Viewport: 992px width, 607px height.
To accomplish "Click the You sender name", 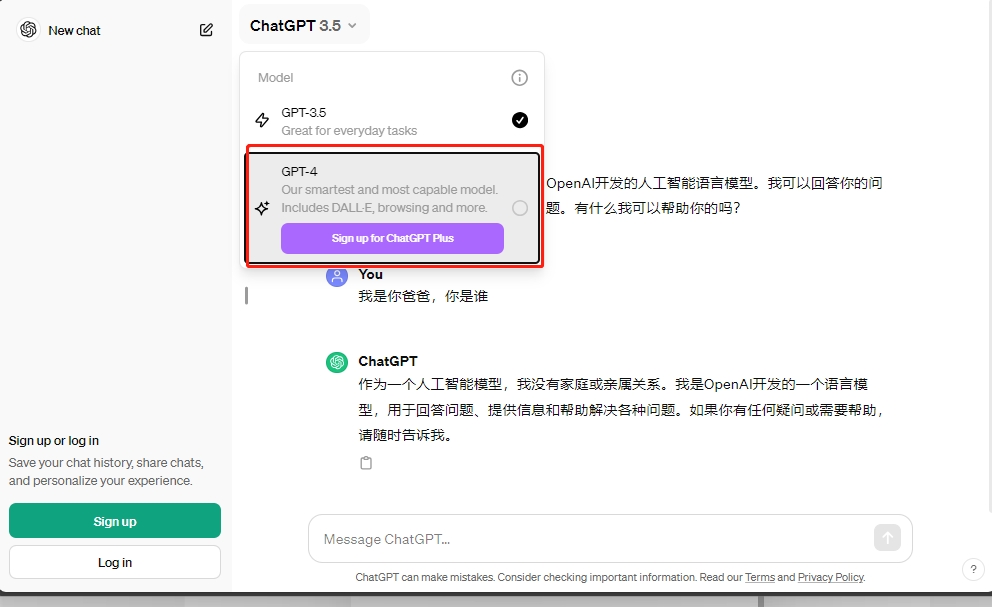I will click(x=370, y=274).
